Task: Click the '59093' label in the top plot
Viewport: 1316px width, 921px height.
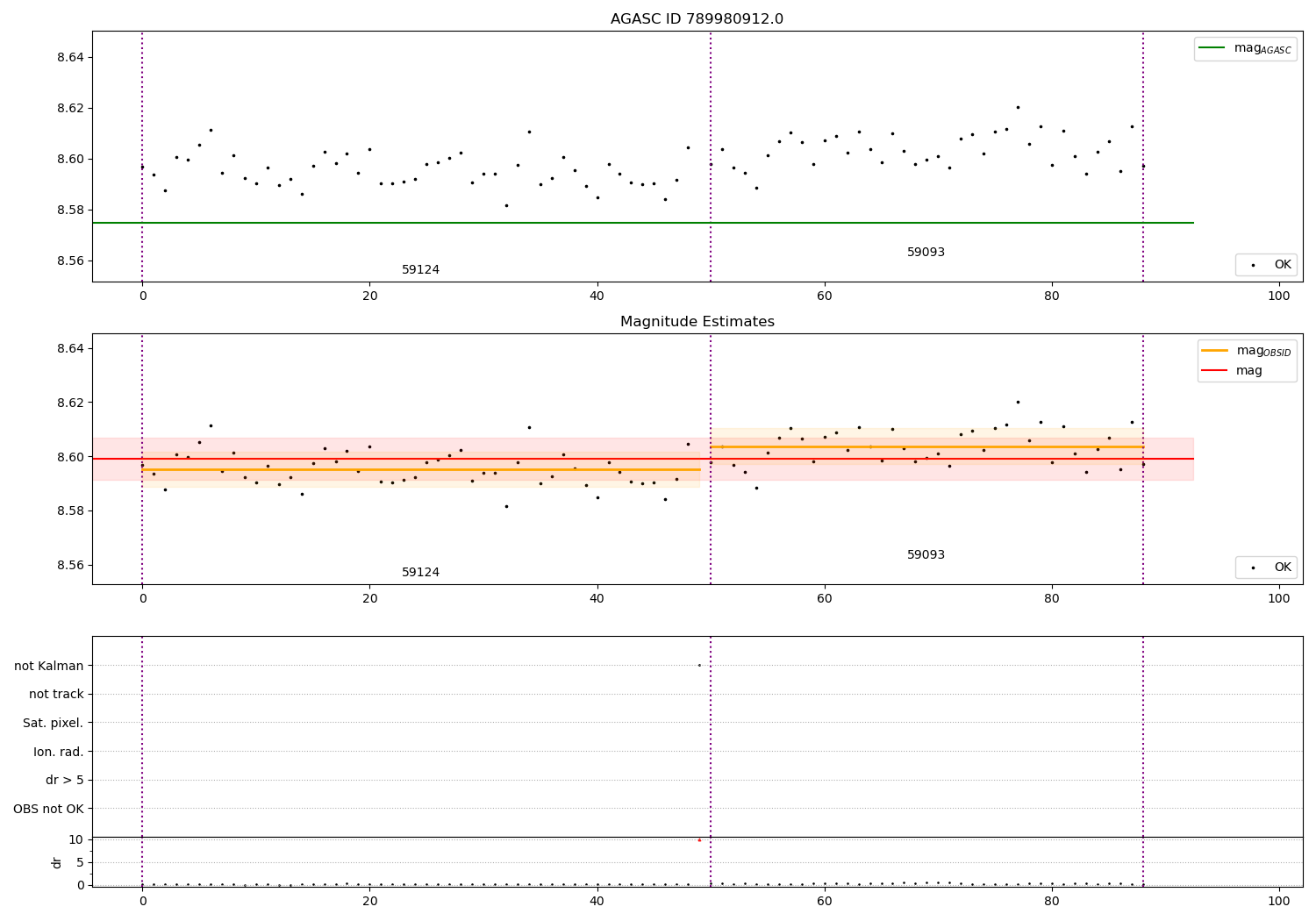Action: pos(926,253)
